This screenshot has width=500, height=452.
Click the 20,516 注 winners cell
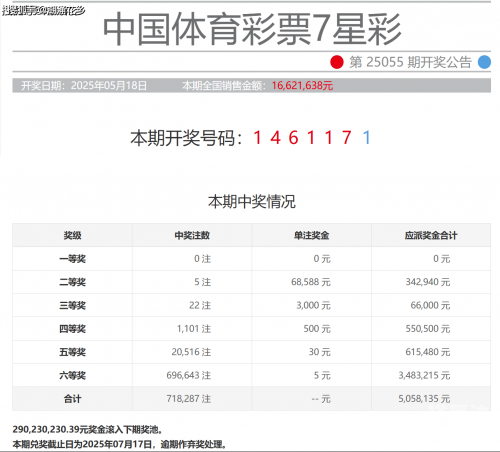[x=191, y=352]
